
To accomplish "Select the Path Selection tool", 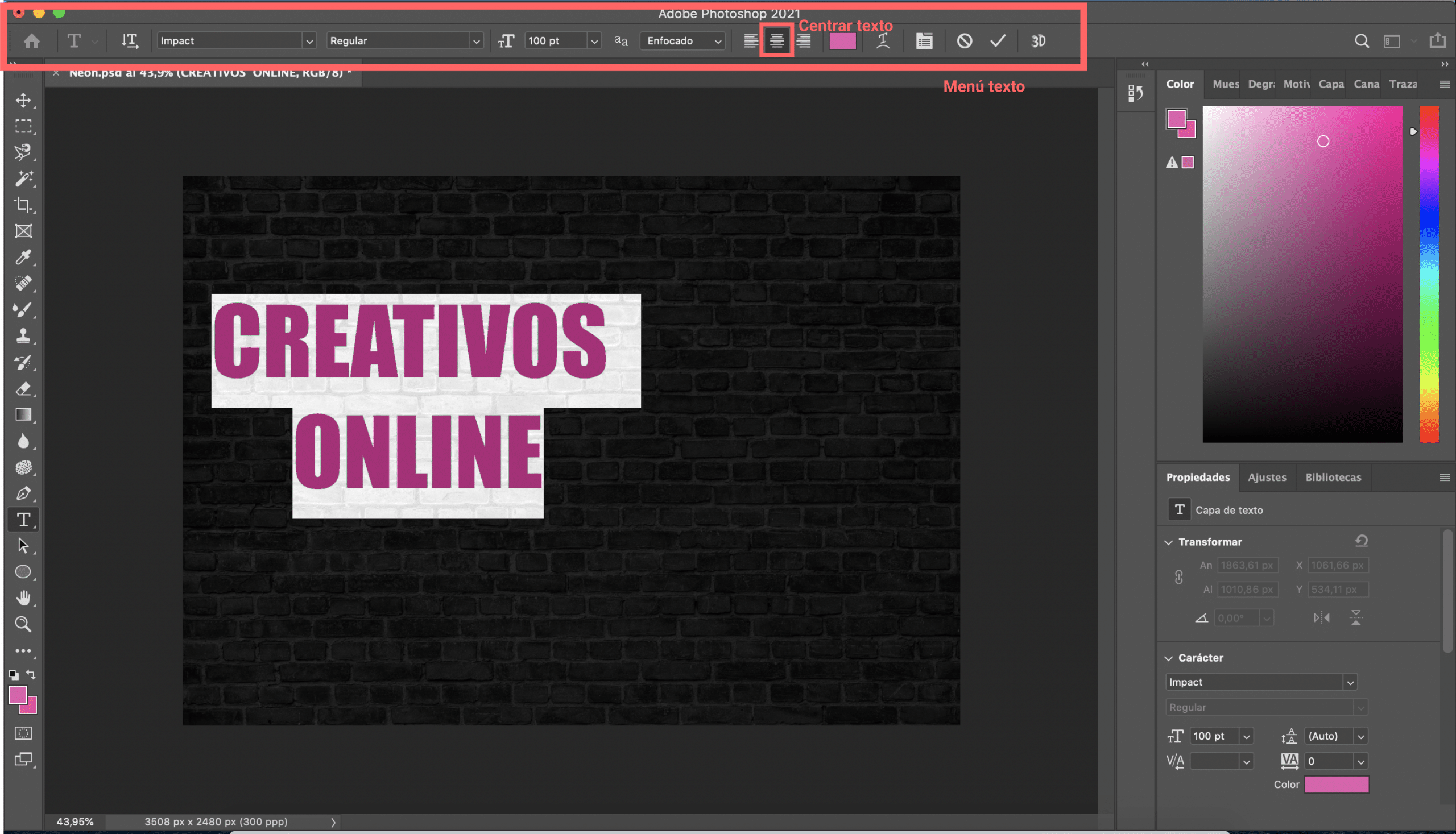I will point(23,545).
